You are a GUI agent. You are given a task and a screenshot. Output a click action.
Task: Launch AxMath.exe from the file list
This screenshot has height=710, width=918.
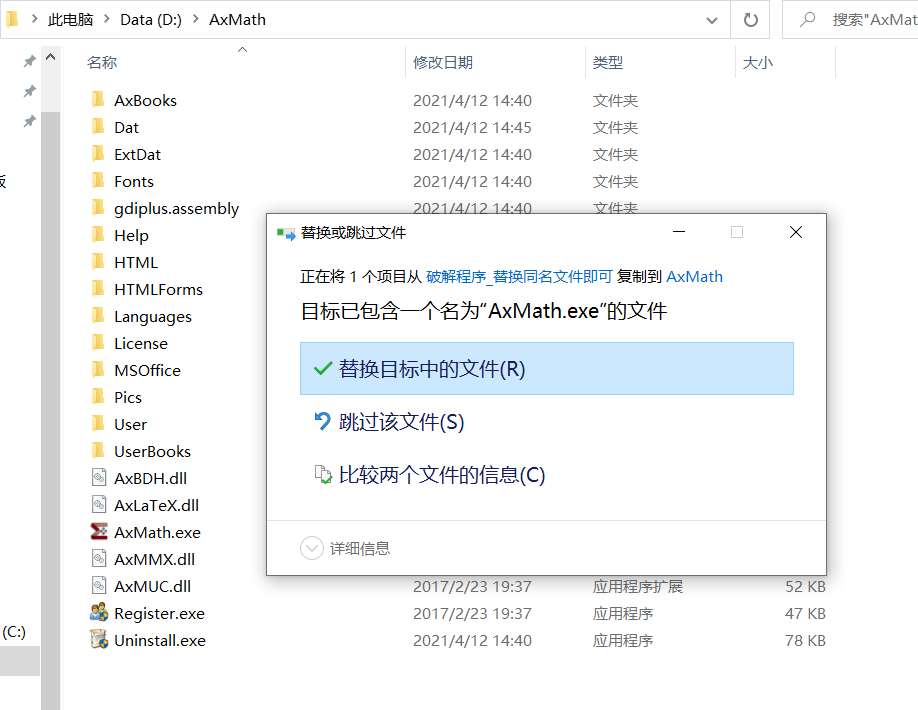click(99, 531)
